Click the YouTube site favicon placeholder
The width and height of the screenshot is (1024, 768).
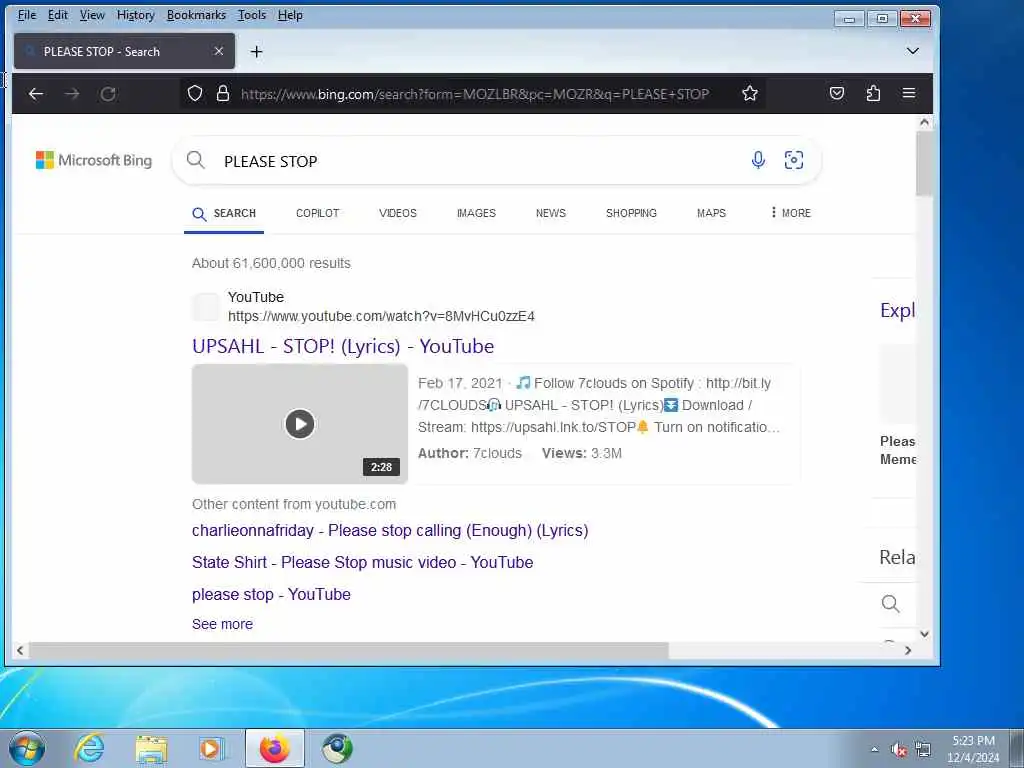[x=206, y=307]
